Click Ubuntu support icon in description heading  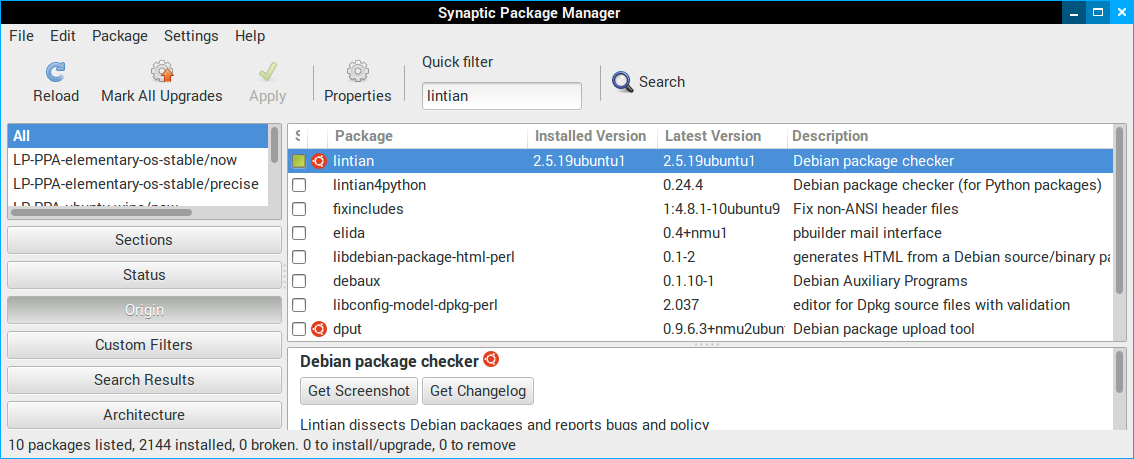(x=491, y=360)
